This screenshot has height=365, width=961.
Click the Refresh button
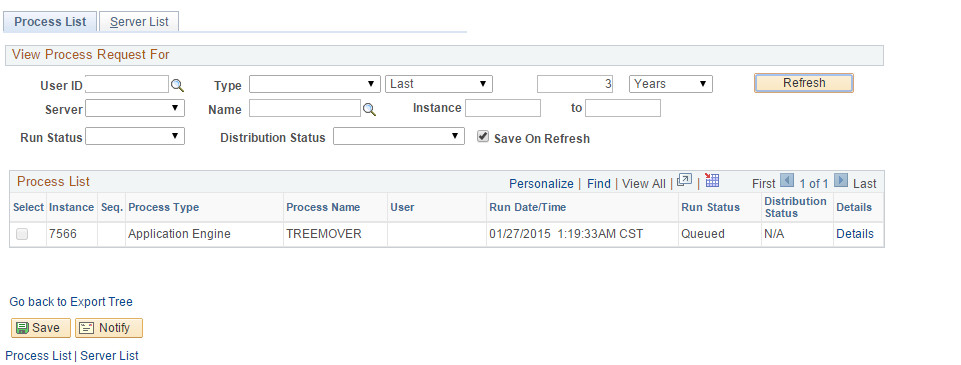pos(803,83)
